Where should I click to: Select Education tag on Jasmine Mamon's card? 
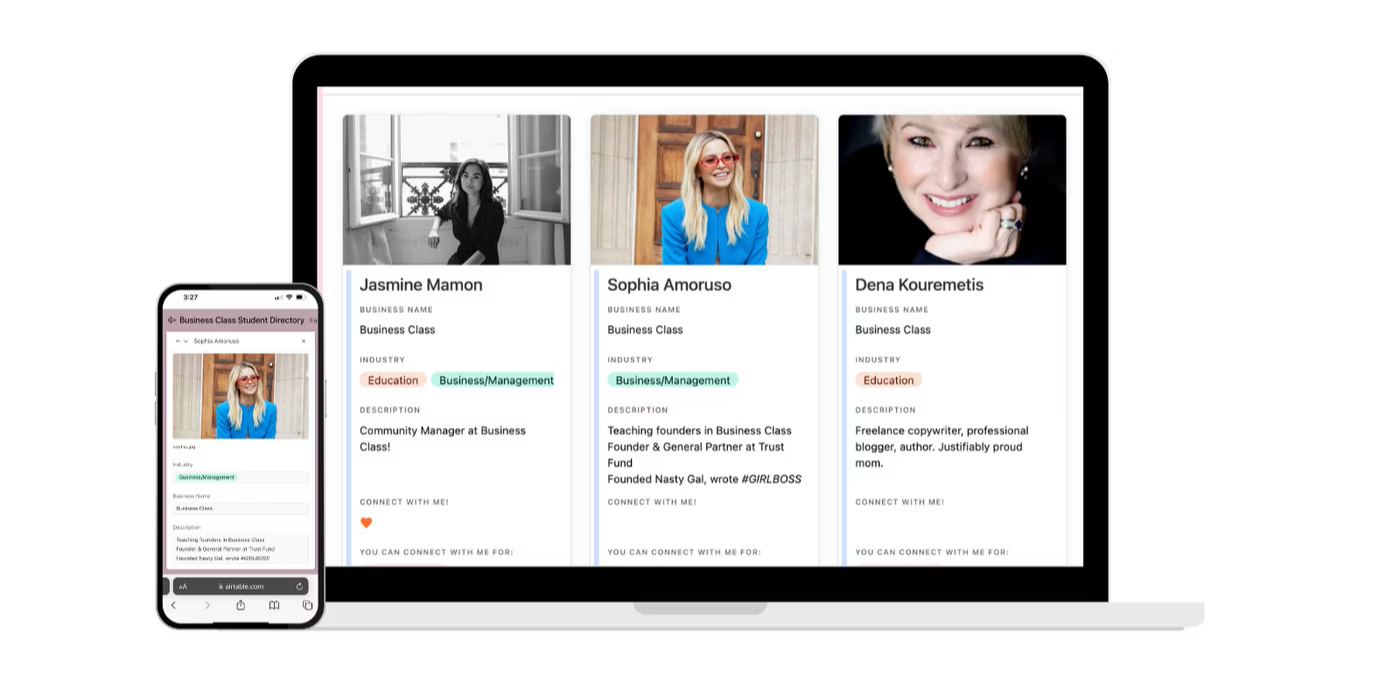pyautogui.click(x=393, y=380)
